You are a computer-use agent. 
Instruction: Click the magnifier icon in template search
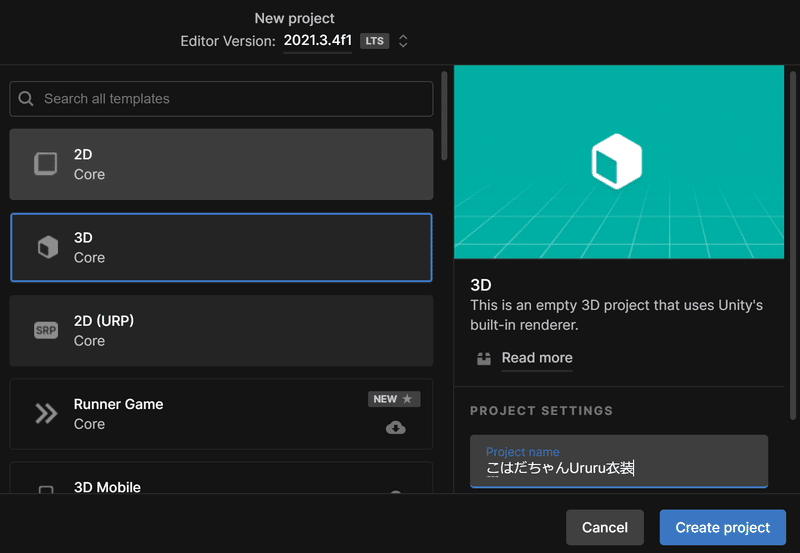[27, 99]
